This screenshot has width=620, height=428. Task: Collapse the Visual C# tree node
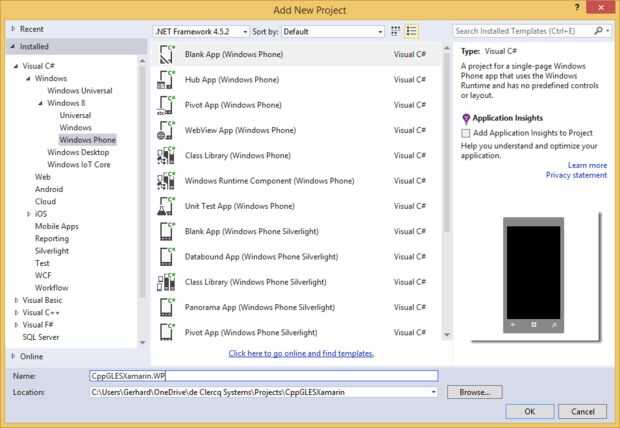point(16,66)
